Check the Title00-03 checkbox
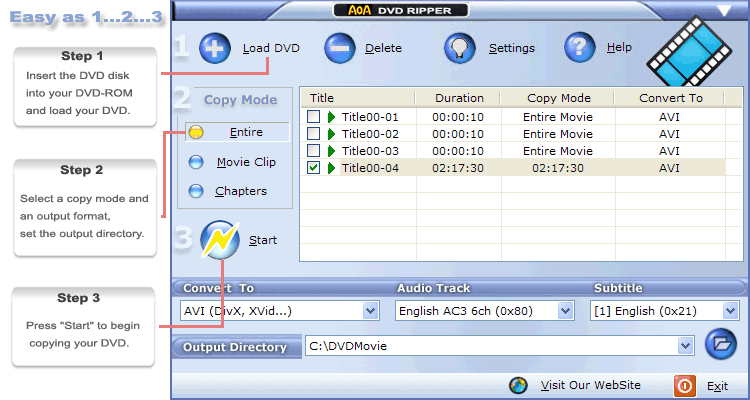 (313, 151)
